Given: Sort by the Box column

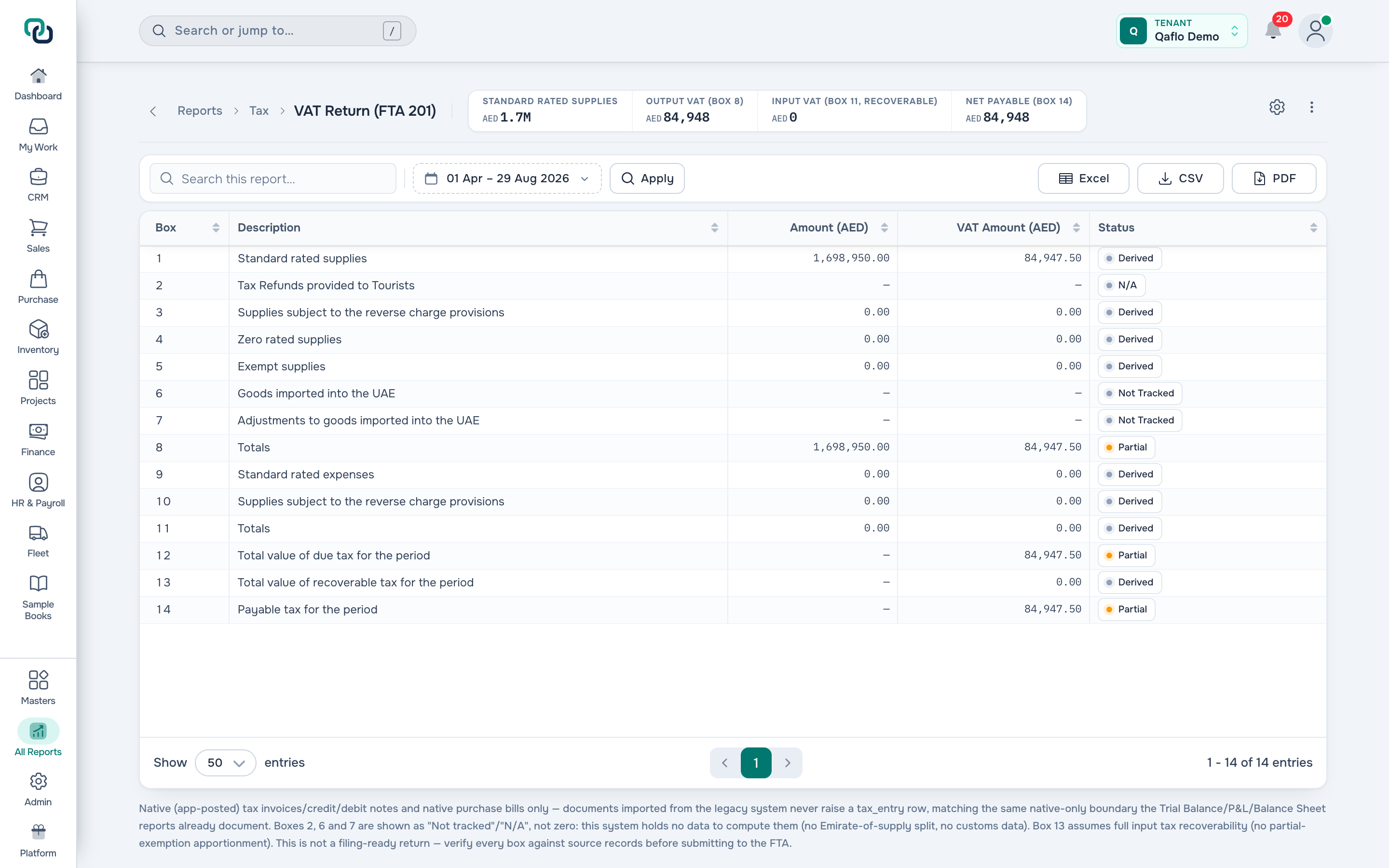Looking at the screenshot, I should (x=216, y=228).
